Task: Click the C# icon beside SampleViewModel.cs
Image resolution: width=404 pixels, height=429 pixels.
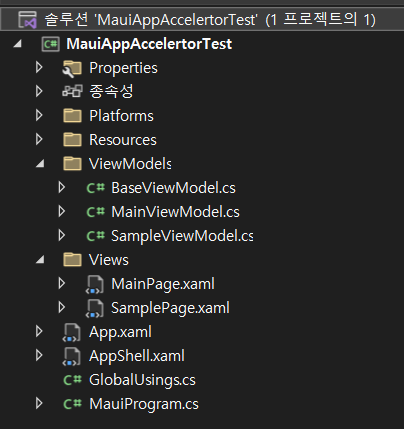Action: [96, 236]
